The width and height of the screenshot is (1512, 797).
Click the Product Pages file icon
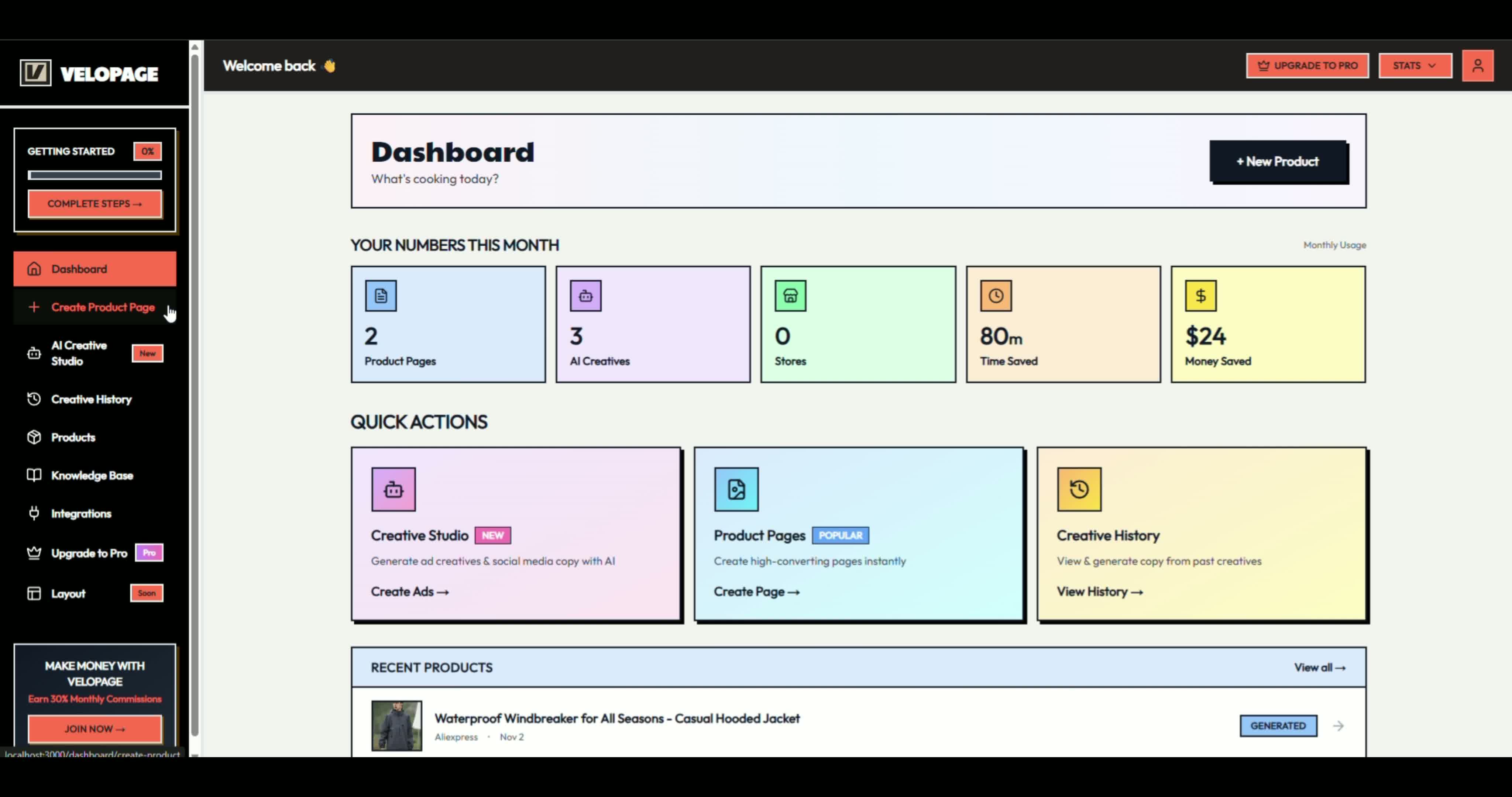pos(736,489)
